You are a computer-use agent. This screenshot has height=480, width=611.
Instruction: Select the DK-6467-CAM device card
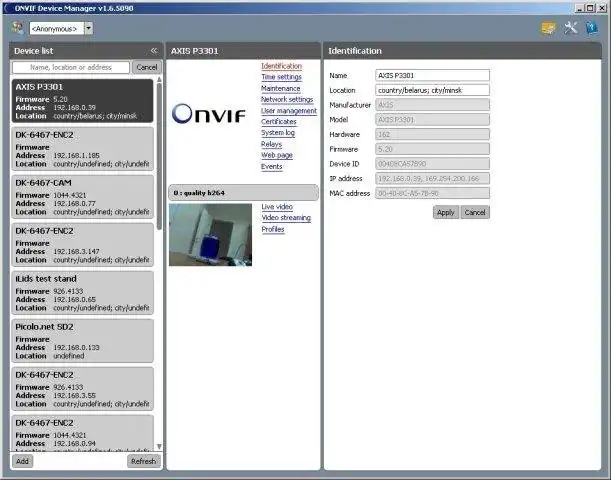82,197
